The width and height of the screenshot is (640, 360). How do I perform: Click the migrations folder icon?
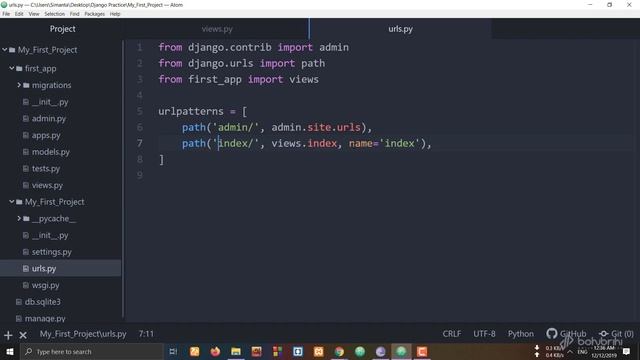tap(27, 85)
